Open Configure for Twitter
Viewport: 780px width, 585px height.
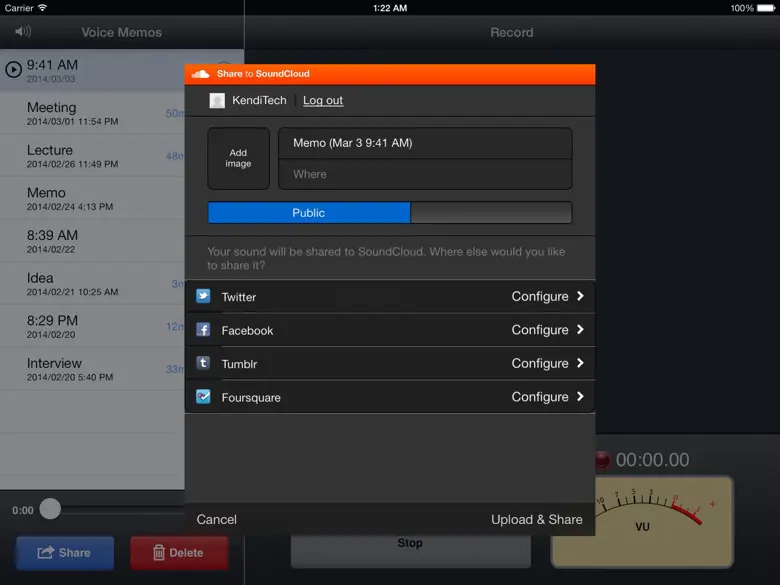[540, 296]
